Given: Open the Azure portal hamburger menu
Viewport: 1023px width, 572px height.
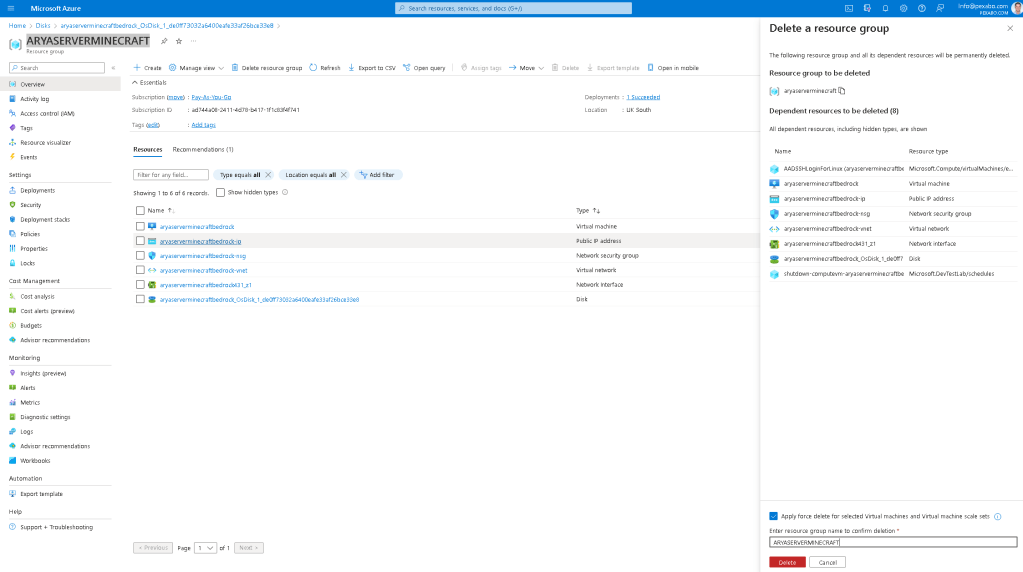Looking at the screenshot, I should [10, 8].
